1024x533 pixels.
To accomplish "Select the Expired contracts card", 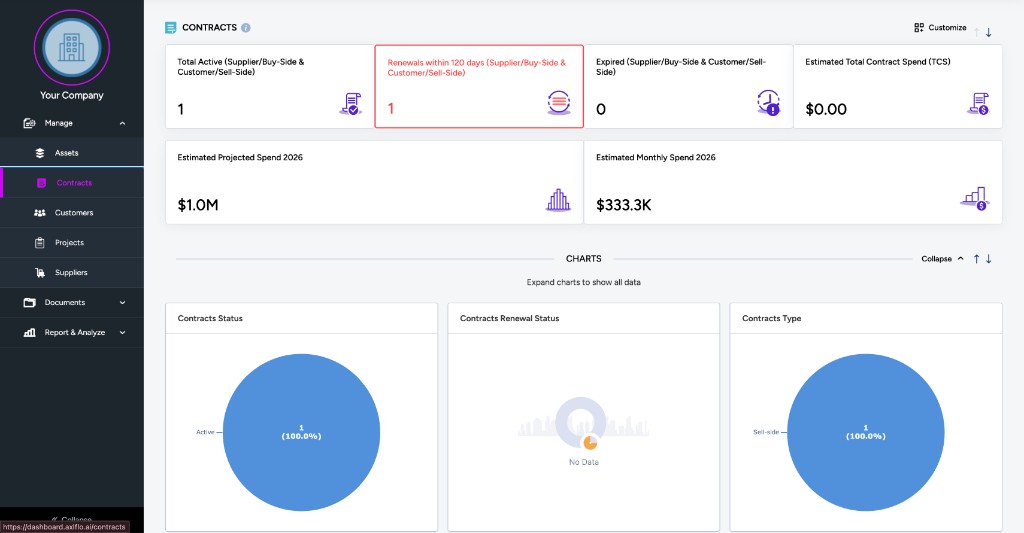I will 688,86.
